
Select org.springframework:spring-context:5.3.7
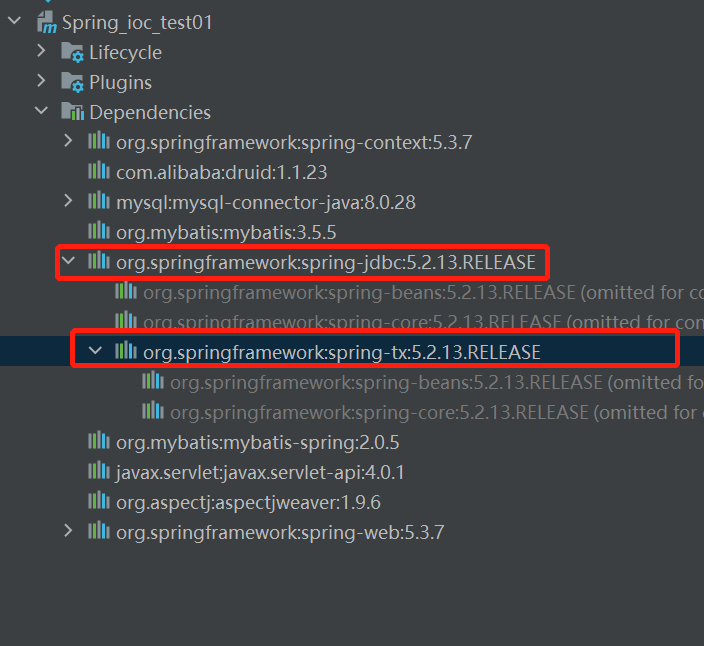click(294, 142)
